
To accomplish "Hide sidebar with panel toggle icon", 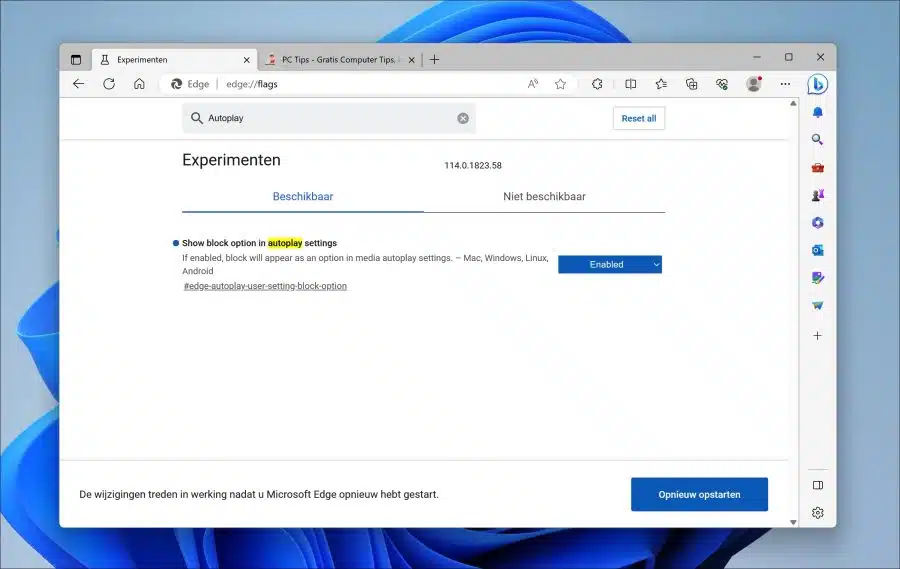I will (818, 485).
